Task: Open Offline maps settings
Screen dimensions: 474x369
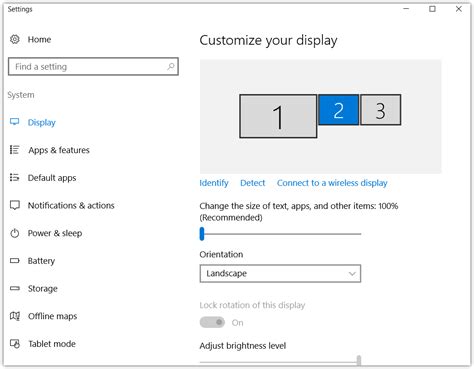Action: tap(52, 316)
